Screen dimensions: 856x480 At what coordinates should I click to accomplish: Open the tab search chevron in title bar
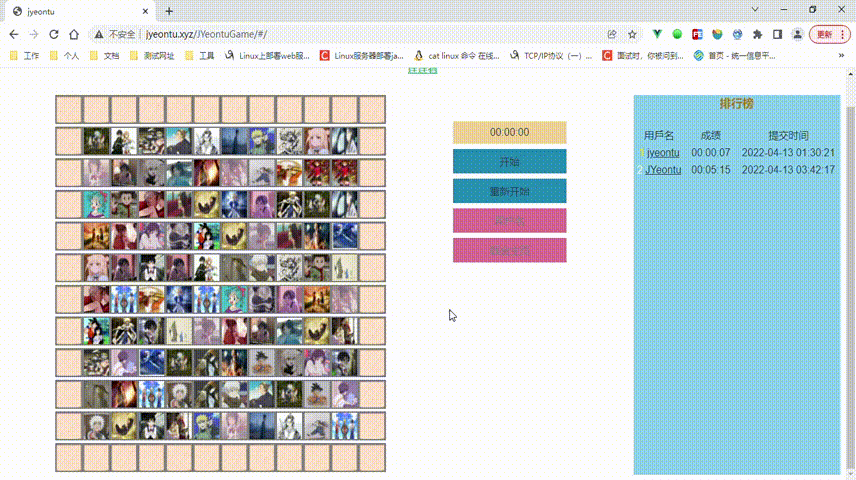tap(755, 9)
